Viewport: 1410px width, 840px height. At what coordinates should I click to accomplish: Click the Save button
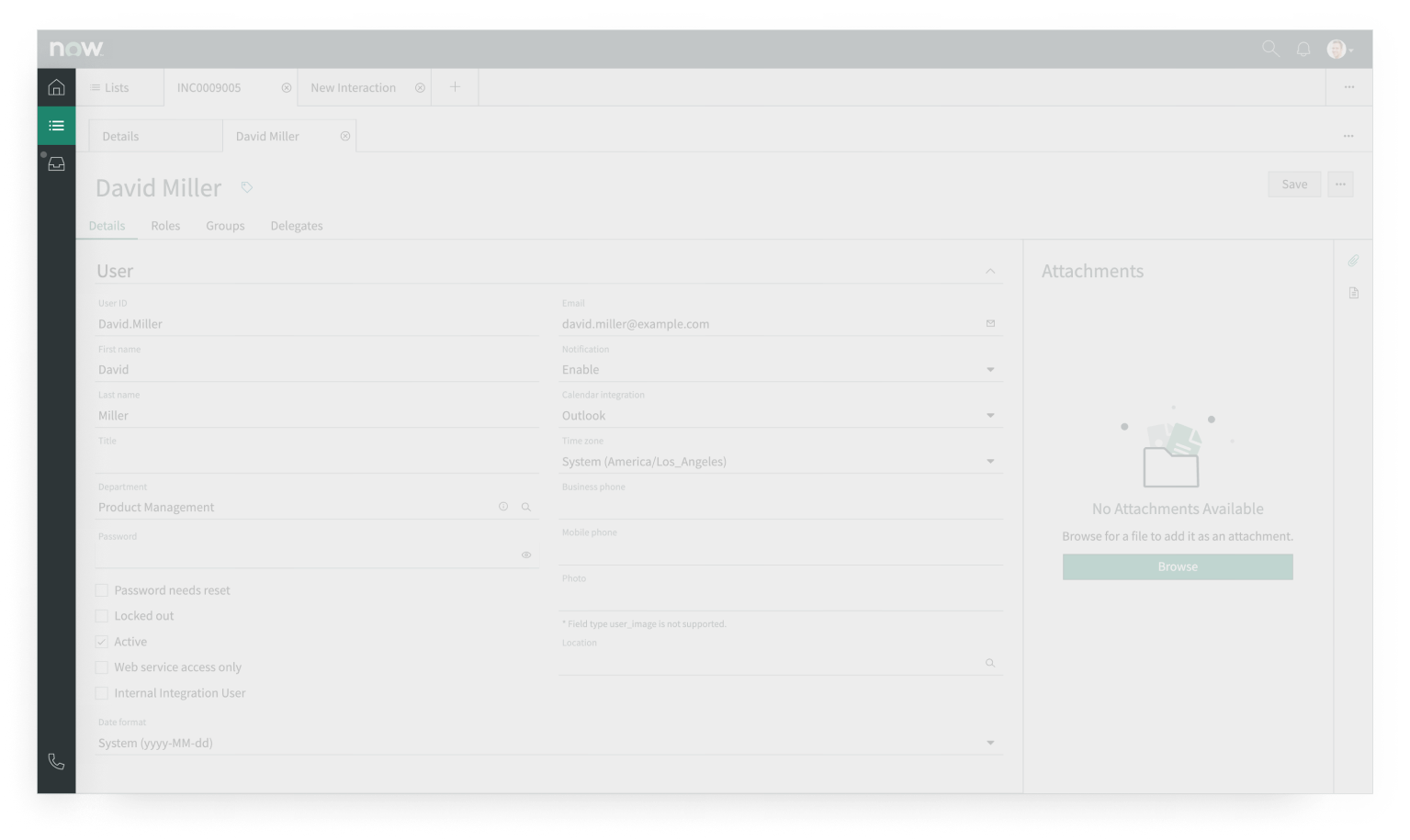pos(1293,184)
